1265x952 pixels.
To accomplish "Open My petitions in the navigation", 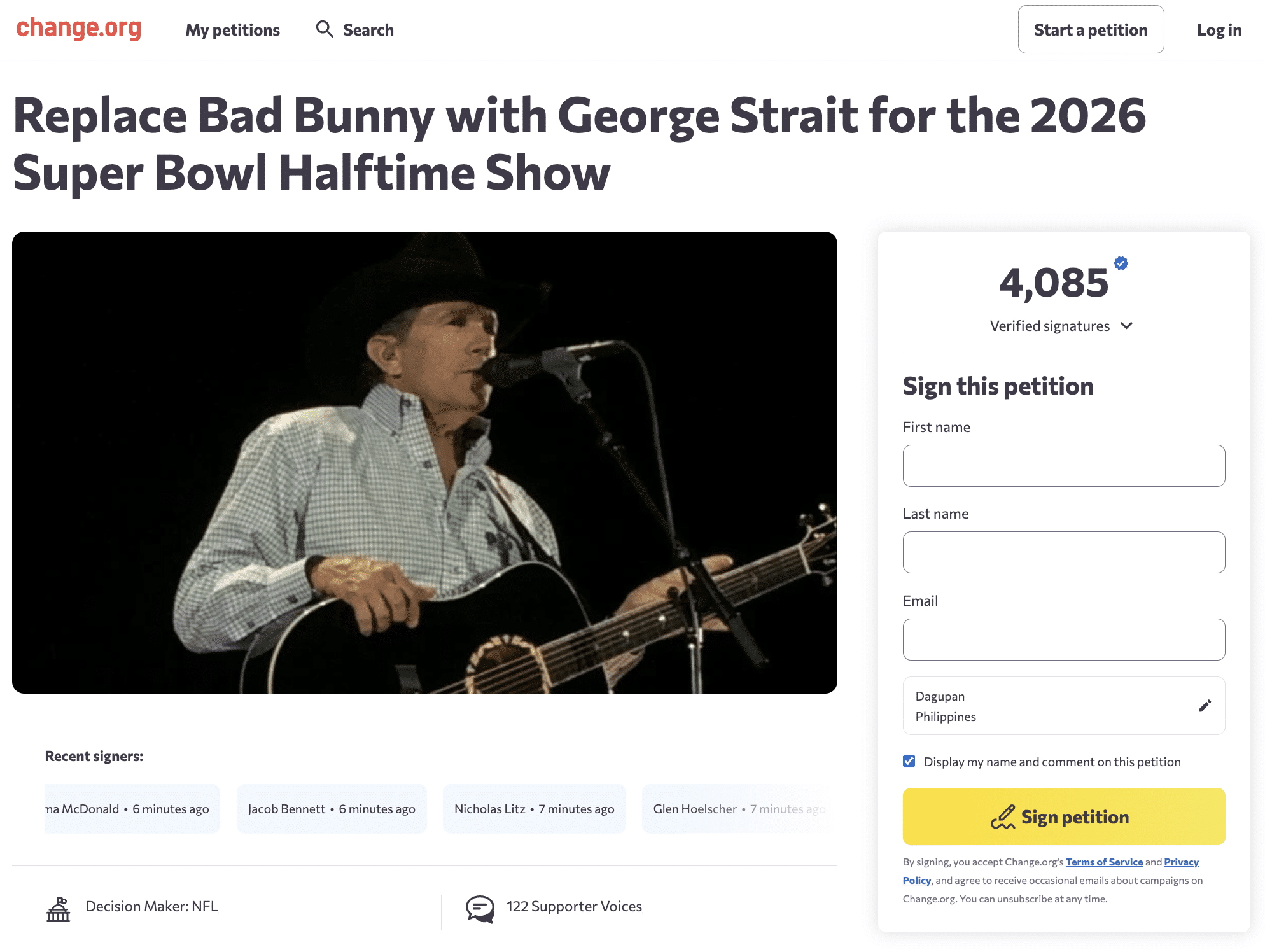I will click(x=232, y=30).
